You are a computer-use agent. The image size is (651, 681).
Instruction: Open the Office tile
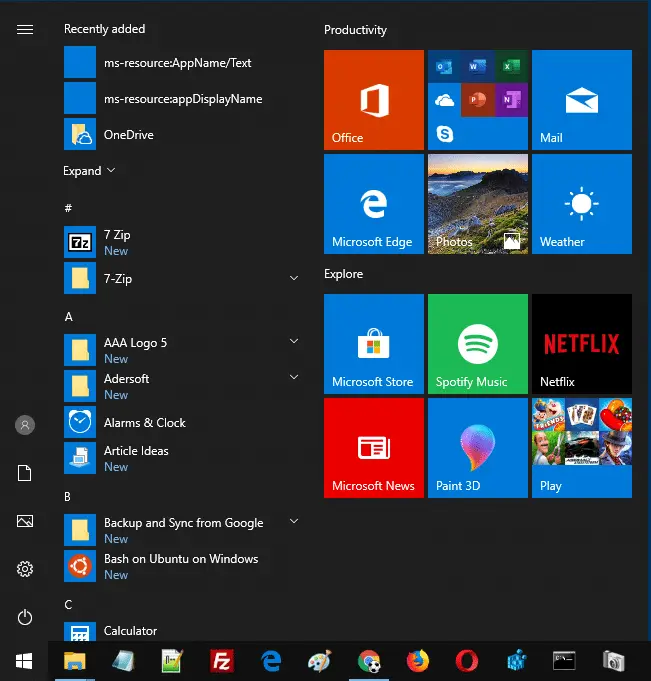click(373, 100)
